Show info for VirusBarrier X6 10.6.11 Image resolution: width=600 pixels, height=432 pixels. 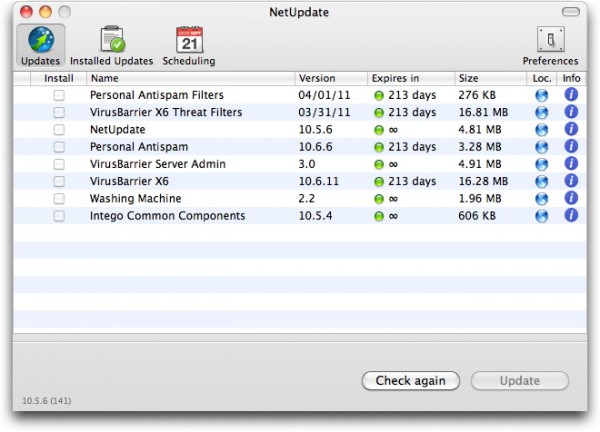coord(571,181)
